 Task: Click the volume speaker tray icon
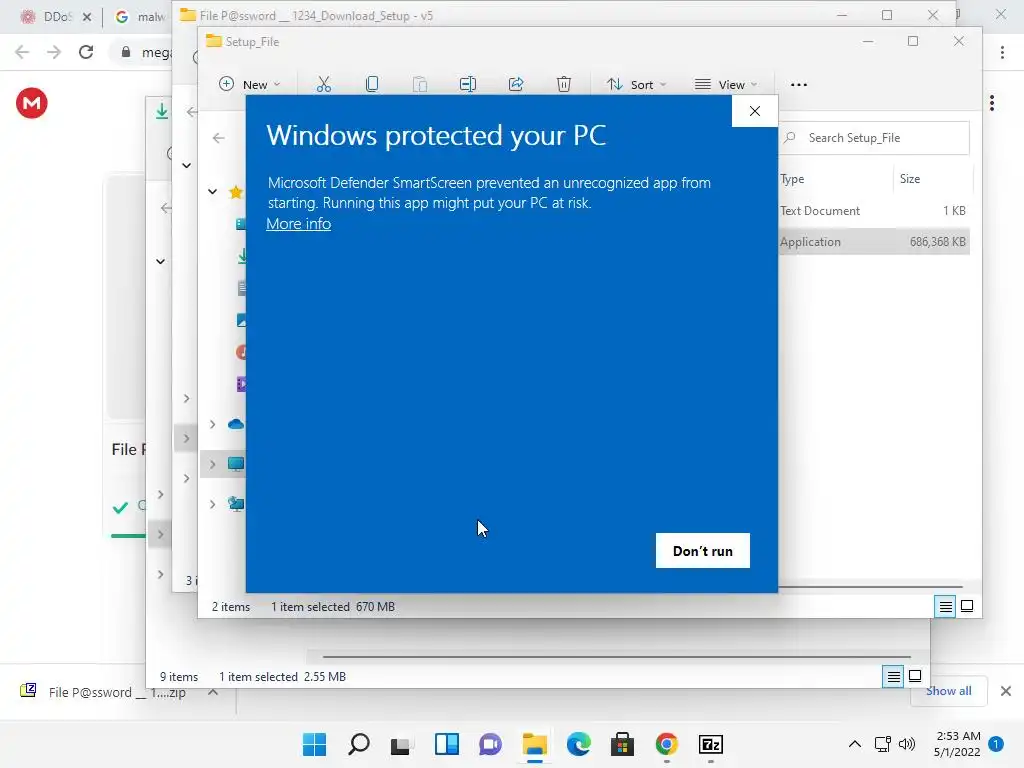906,744
